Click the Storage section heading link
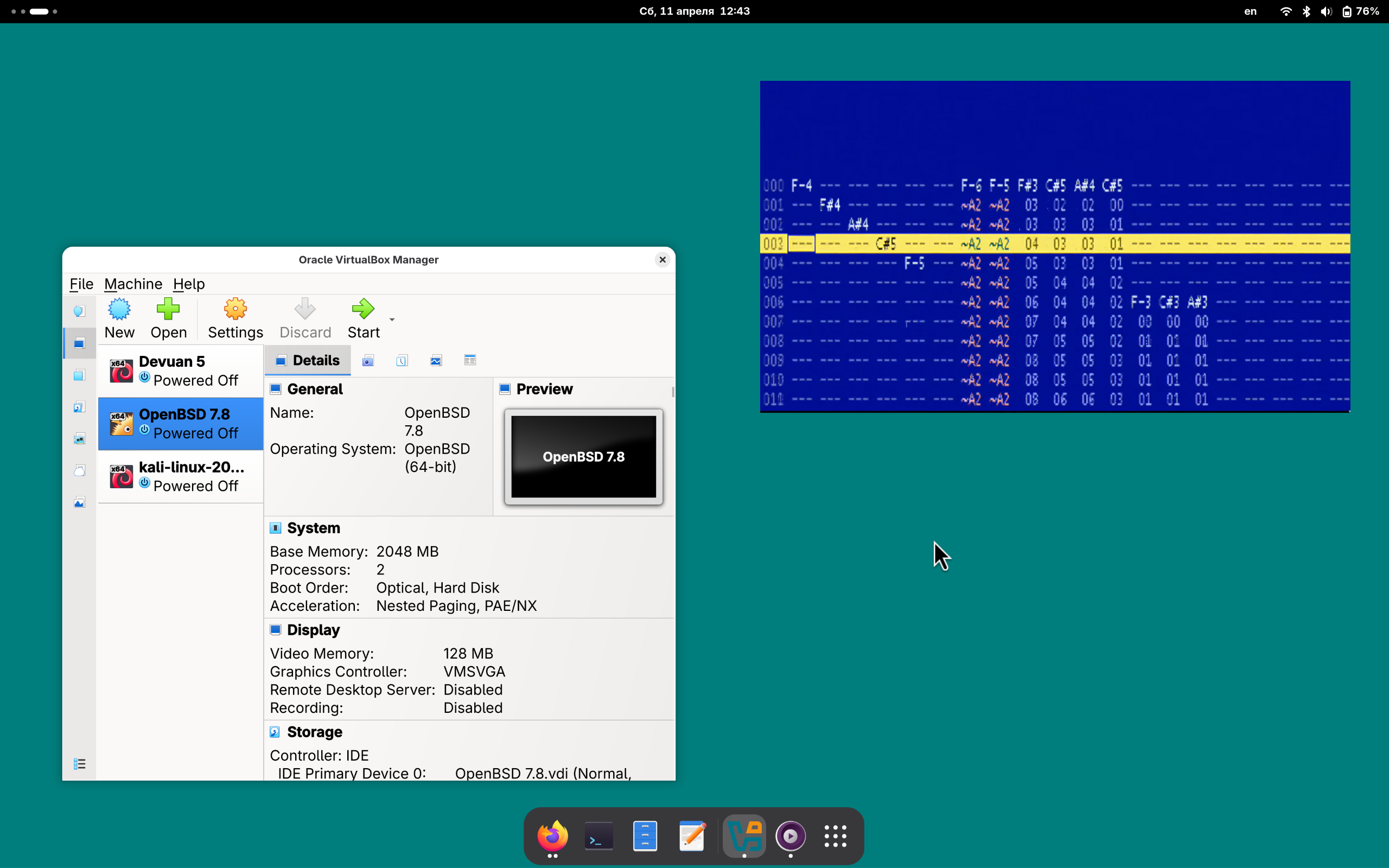 coord(315,732)
